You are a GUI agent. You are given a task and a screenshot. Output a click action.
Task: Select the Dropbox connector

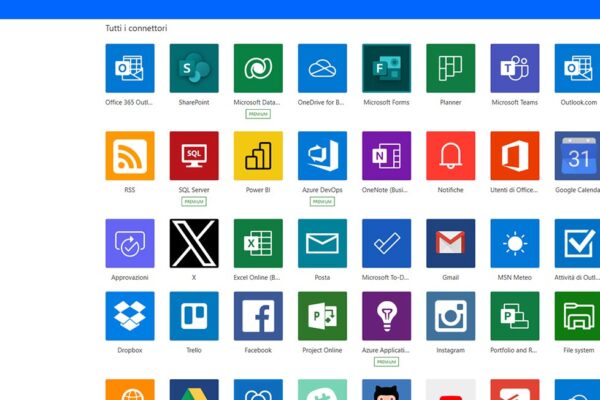[x=130, y=316]
